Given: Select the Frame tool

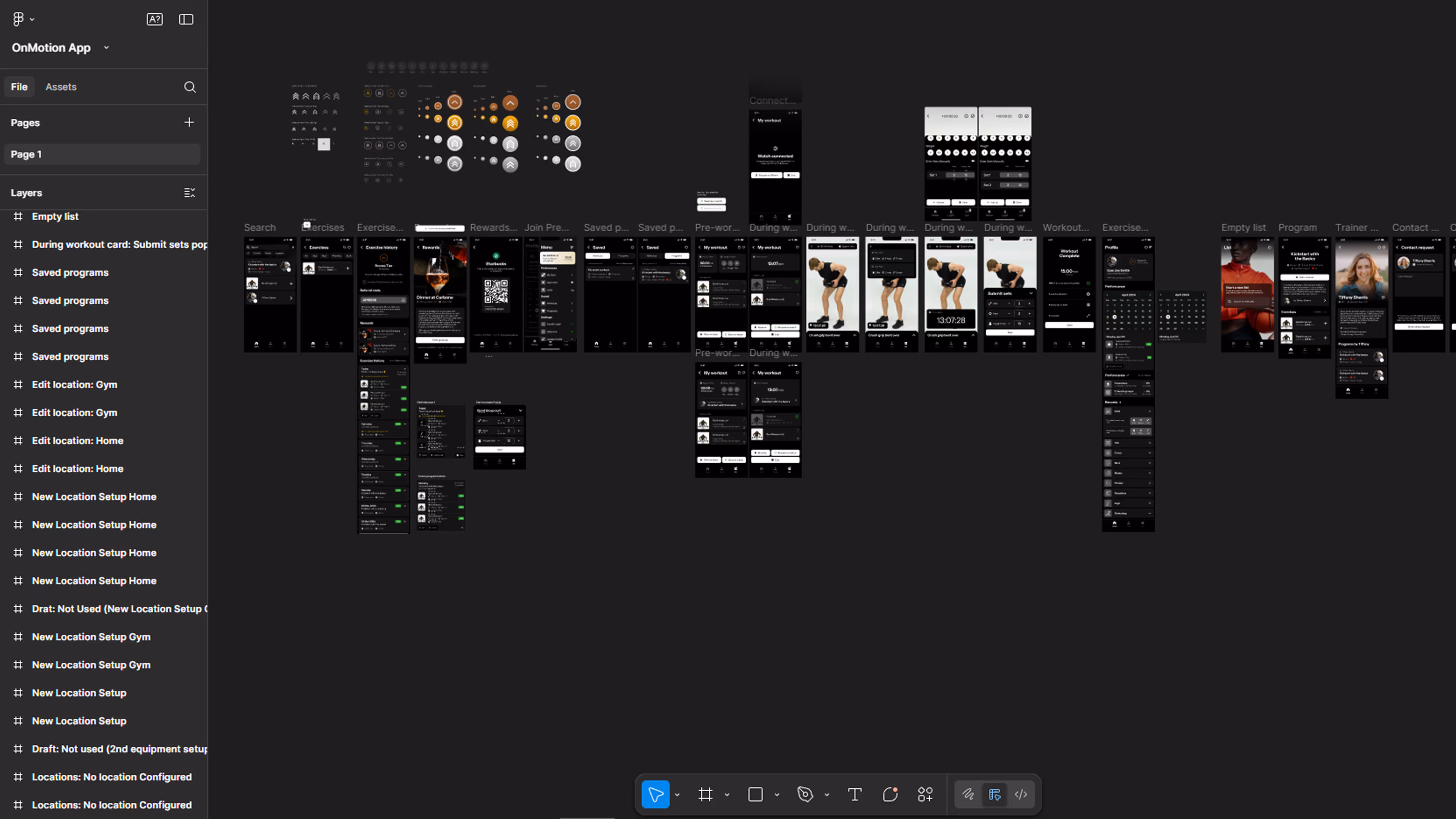Looking at the screenshot, I should [x=705, y=794].
